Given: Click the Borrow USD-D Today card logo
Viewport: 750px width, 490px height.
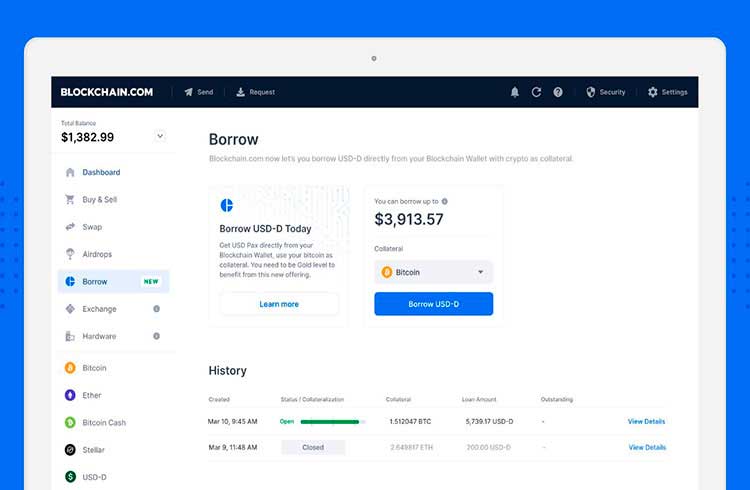Looking at the screenshot, I should [227, 205].
